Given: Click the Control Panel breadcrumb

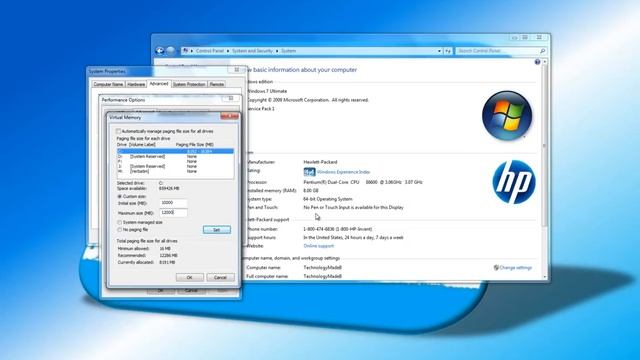Looking at the screenshot, I should point(210,51).
